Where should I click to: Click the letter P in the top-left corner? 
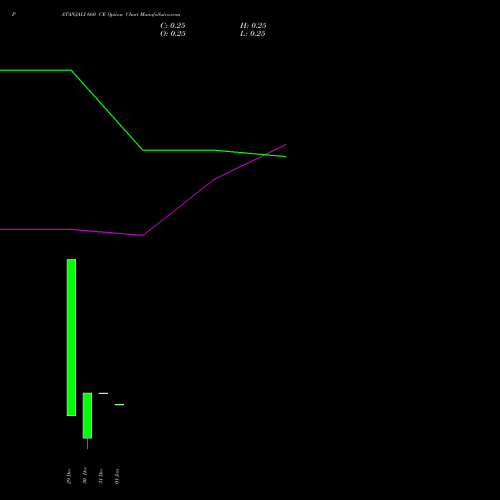14,14
